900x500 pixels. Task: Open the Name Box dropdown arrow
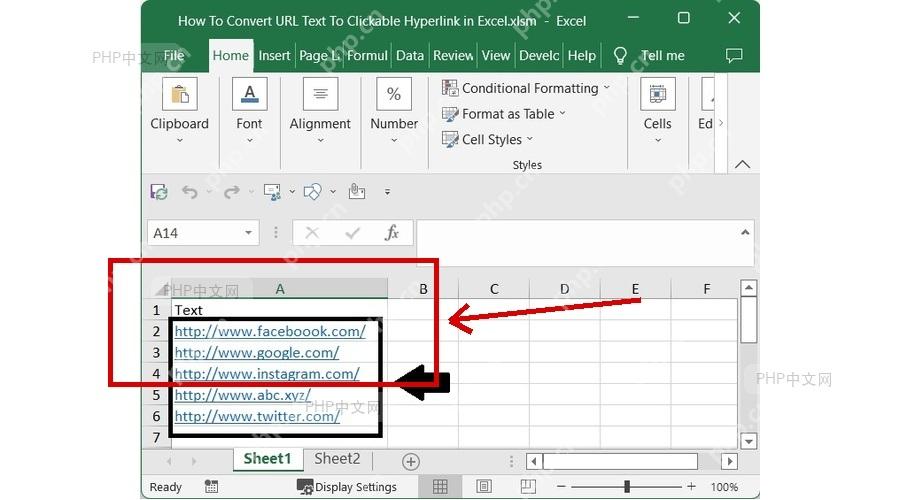point(249,232)
